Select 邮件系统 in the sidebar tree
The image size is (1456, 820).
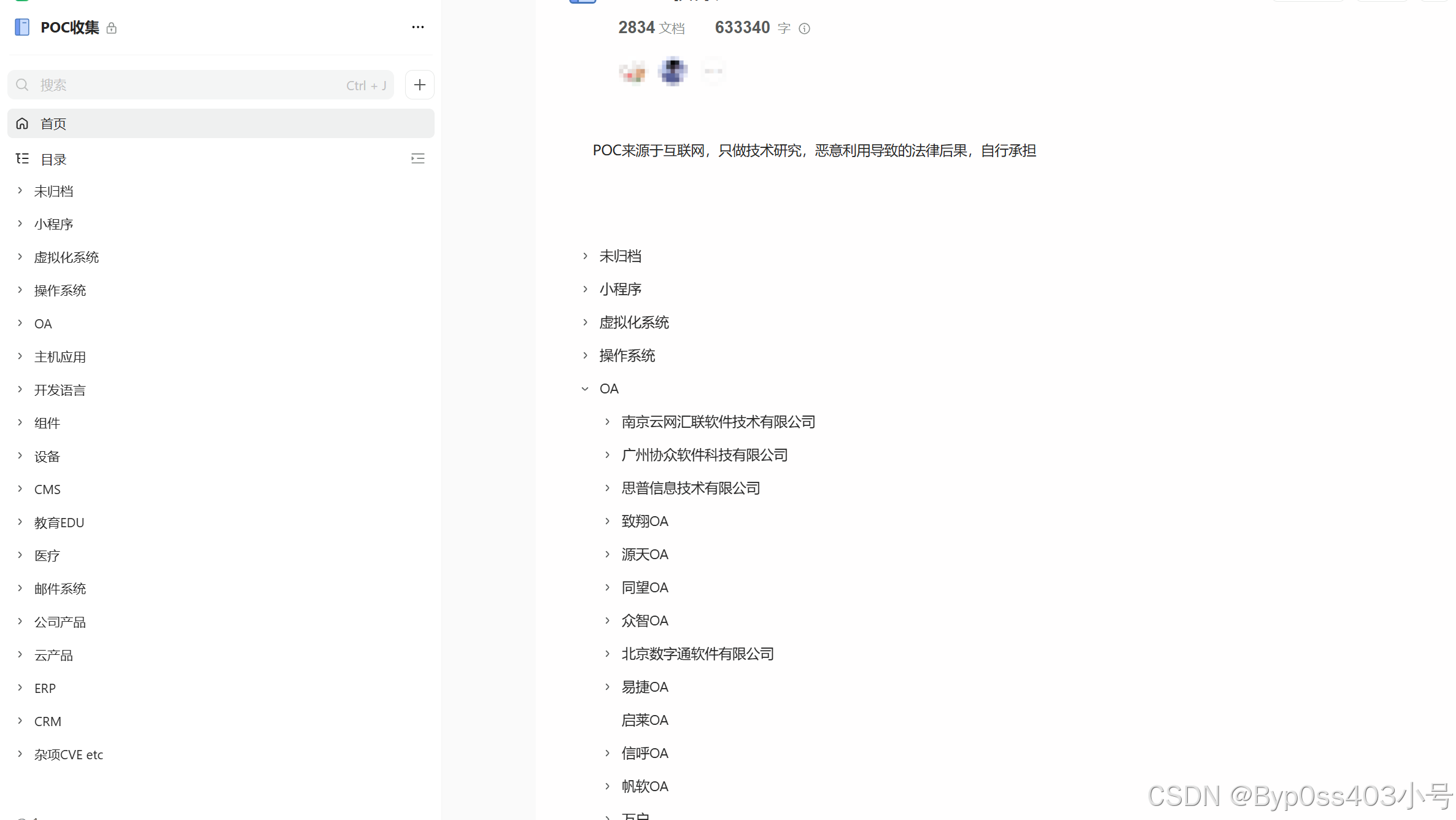(x=60, y=589)
